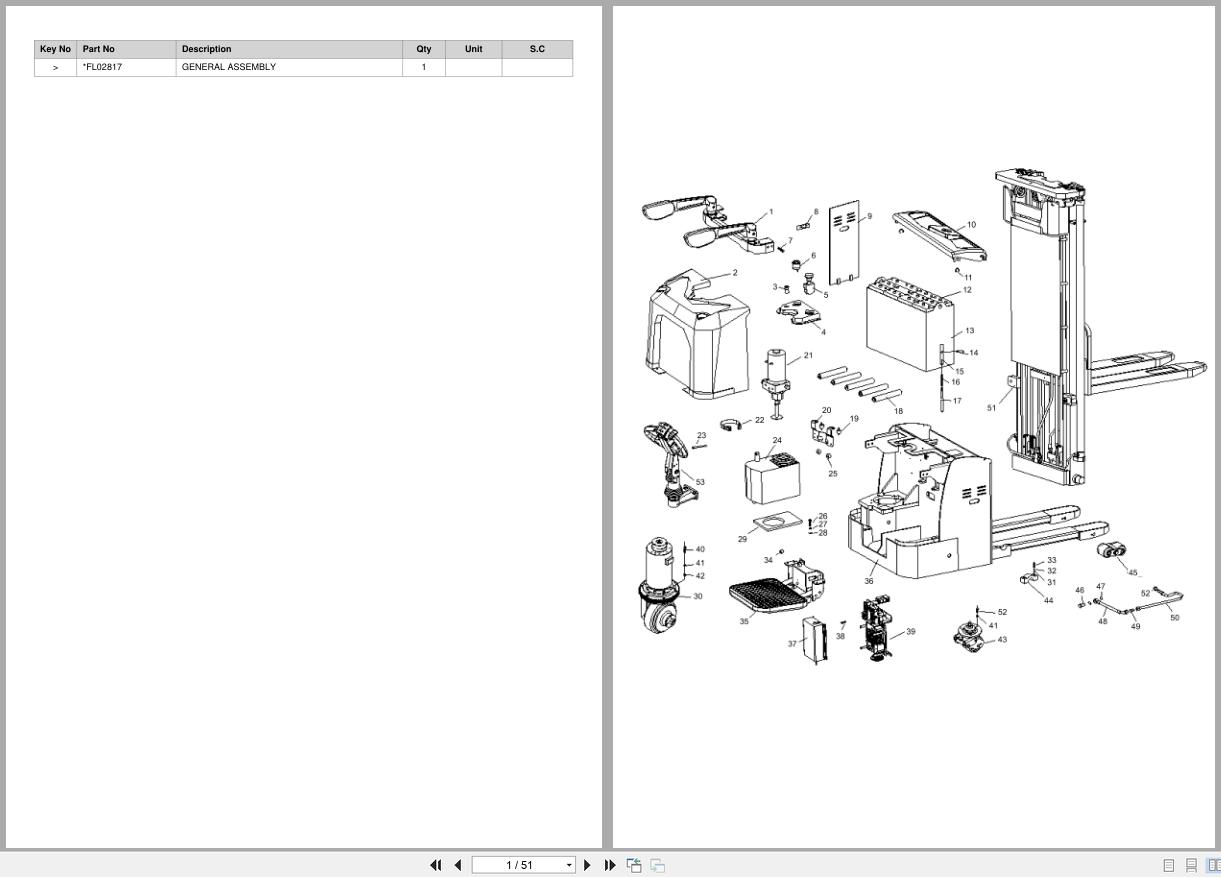
Task: Switch to single page view
Action: click(x=1168, y=865)
